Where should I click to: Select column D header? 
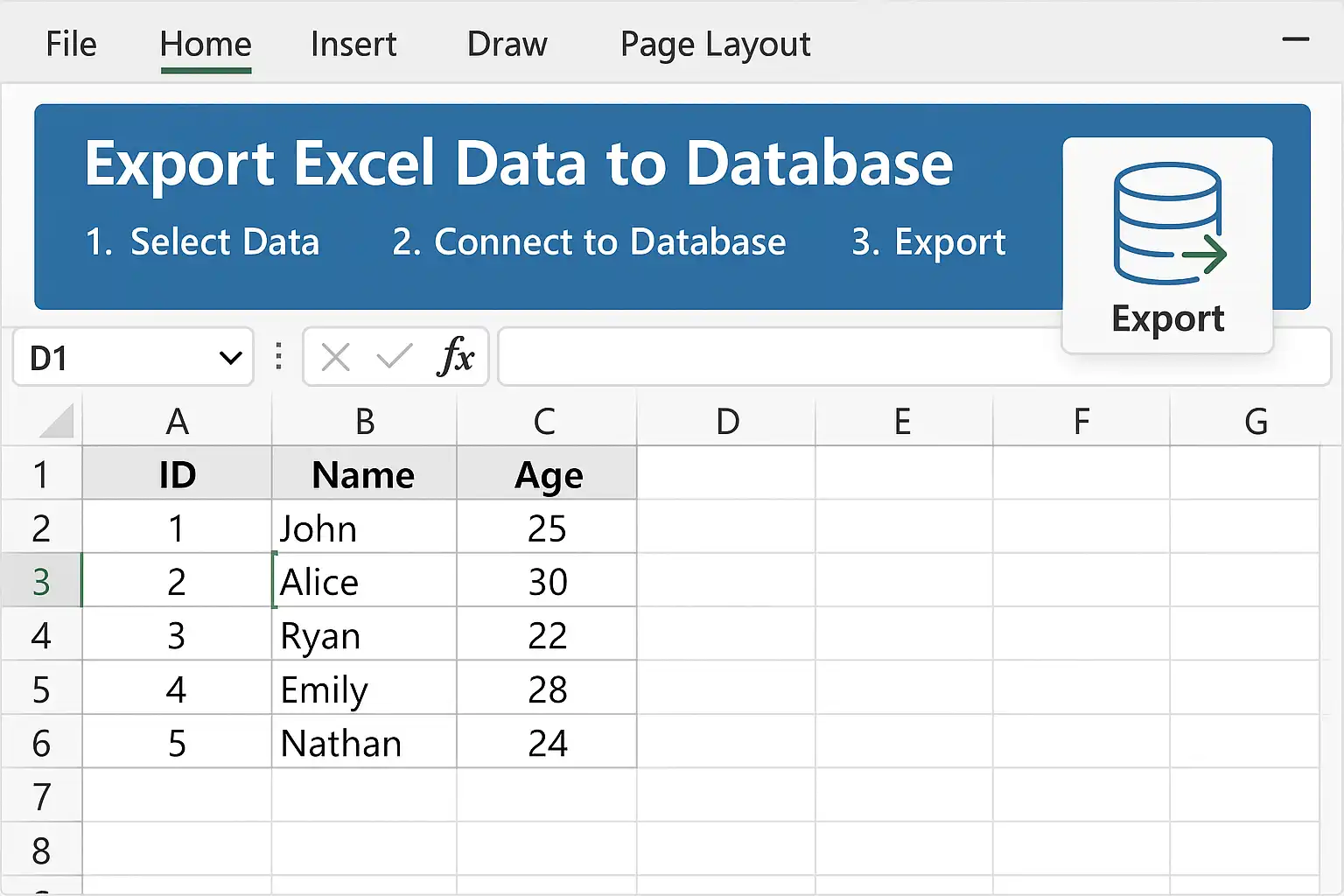727,421
